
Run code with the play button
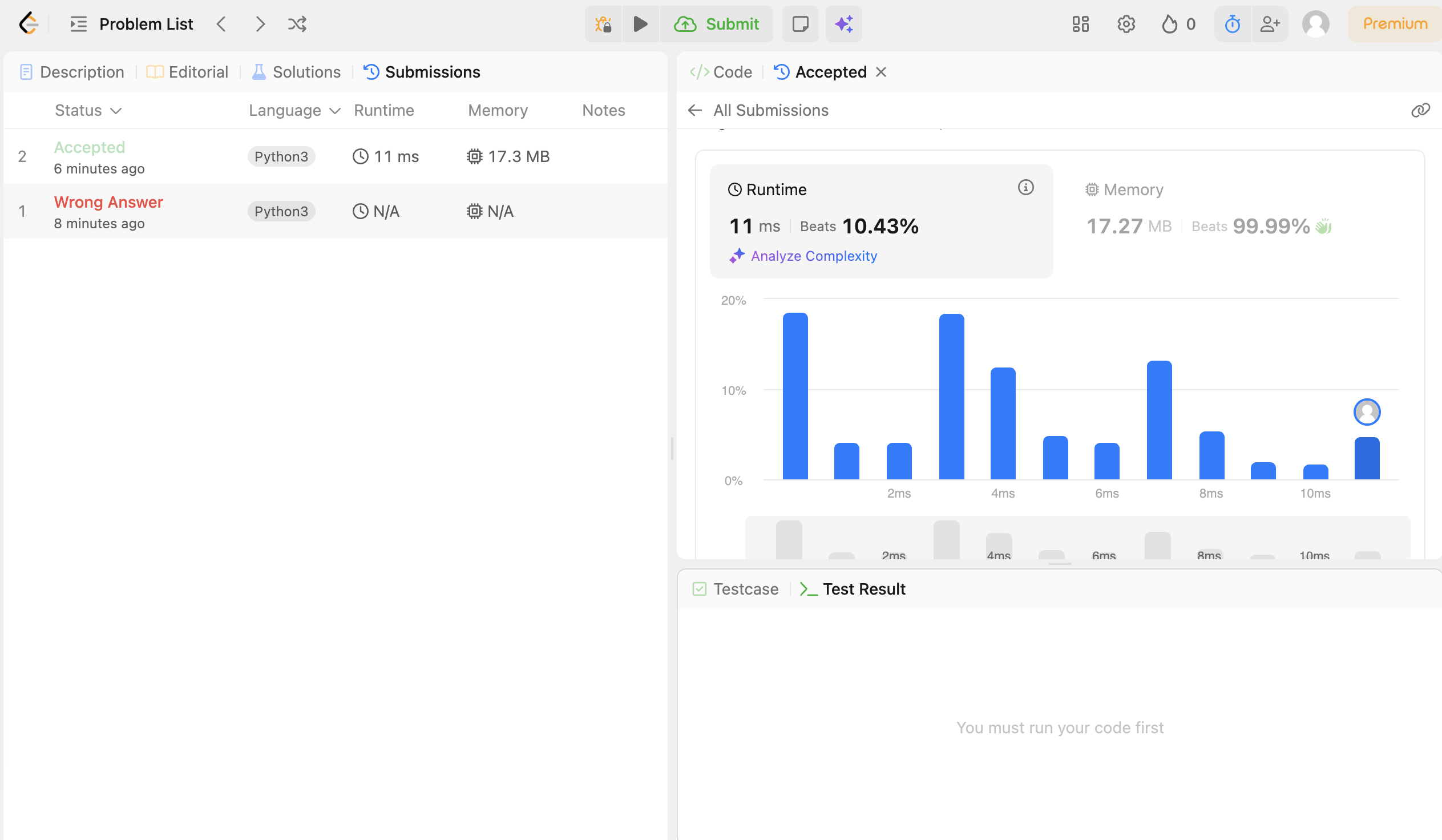pyautogui.click(x=640, y=24)
